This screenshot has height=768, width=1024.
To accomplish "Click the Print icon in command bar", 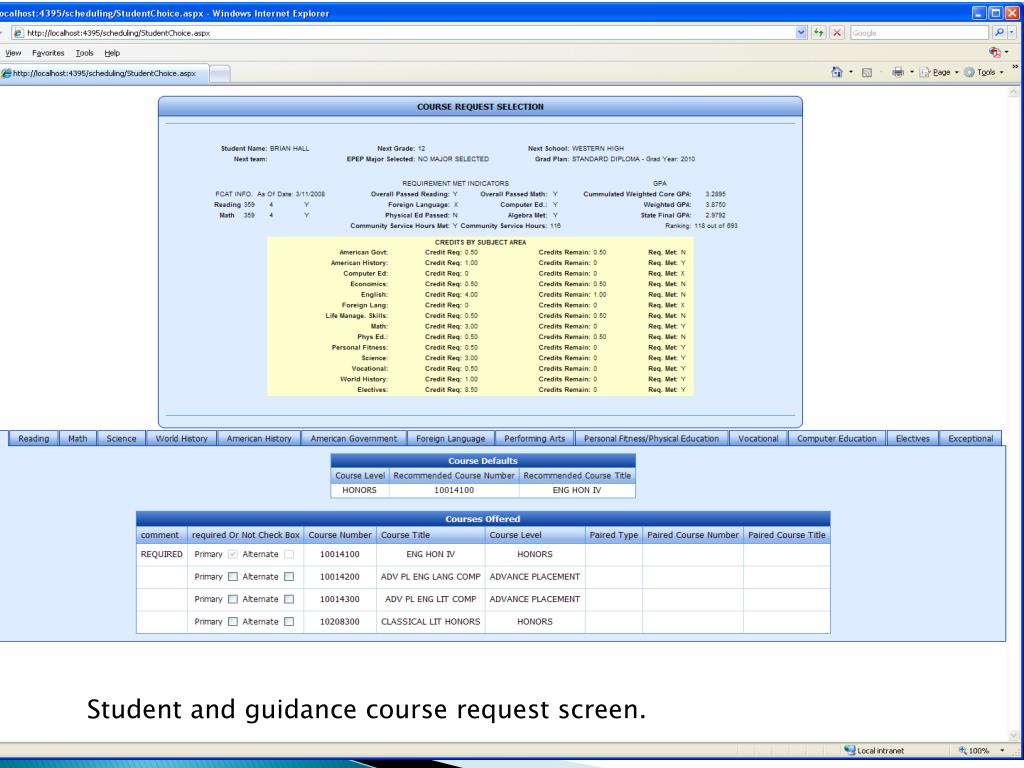I will point(898,72).
